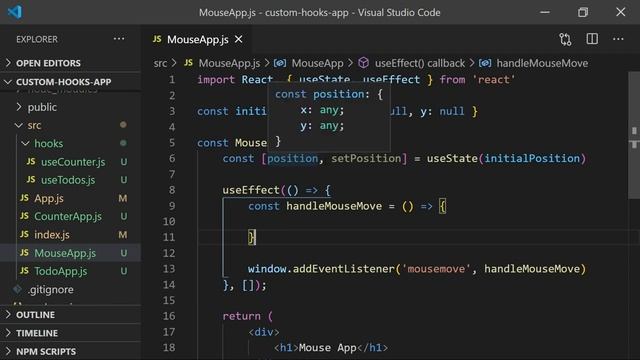Click JS icon beside useTodos.js
640x360 pixels.
tap(31, 180)
